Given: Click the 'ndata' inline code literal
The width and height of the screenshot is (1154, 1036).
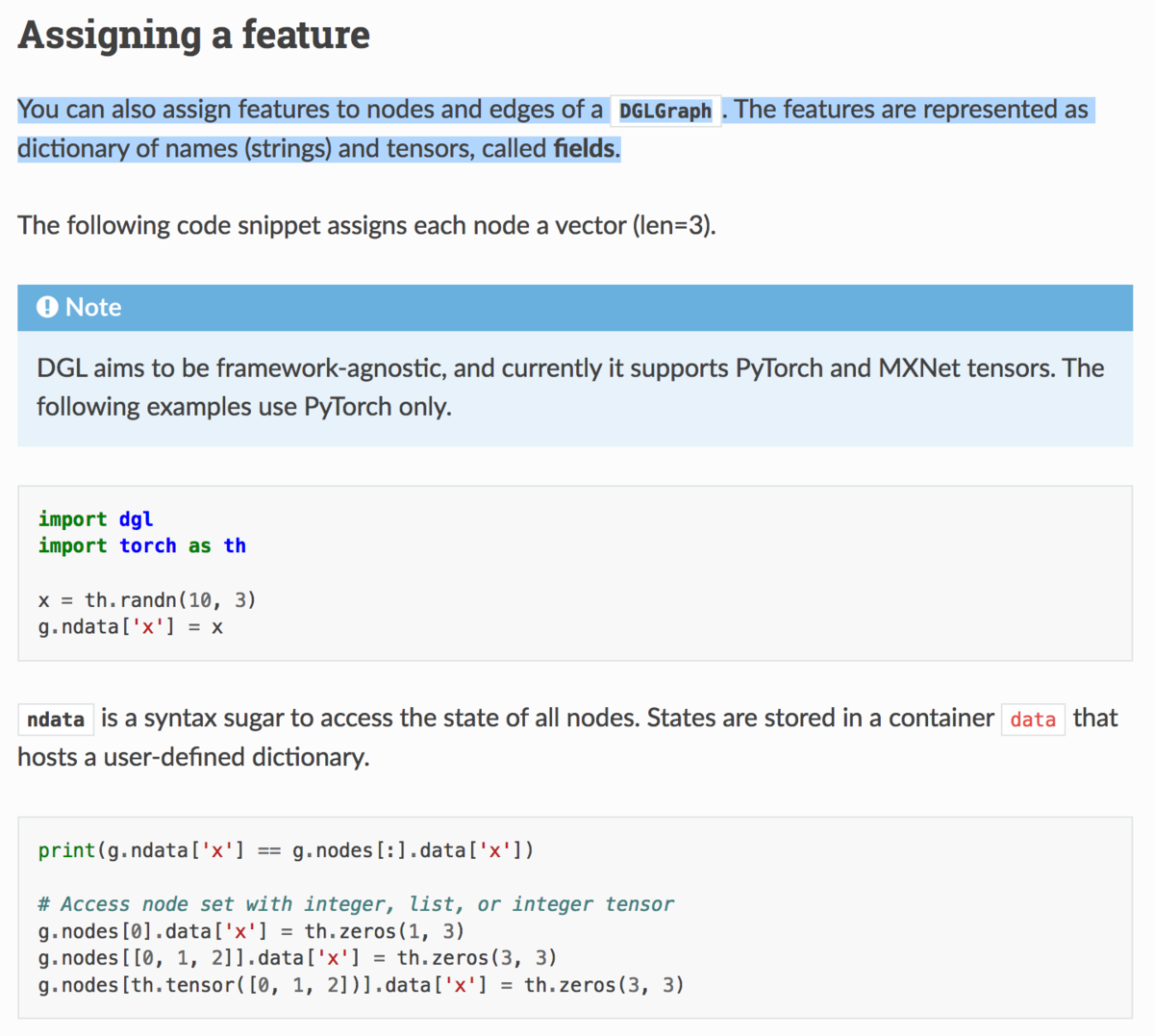Looking at the screenshot, I should (x=56, y=720).
